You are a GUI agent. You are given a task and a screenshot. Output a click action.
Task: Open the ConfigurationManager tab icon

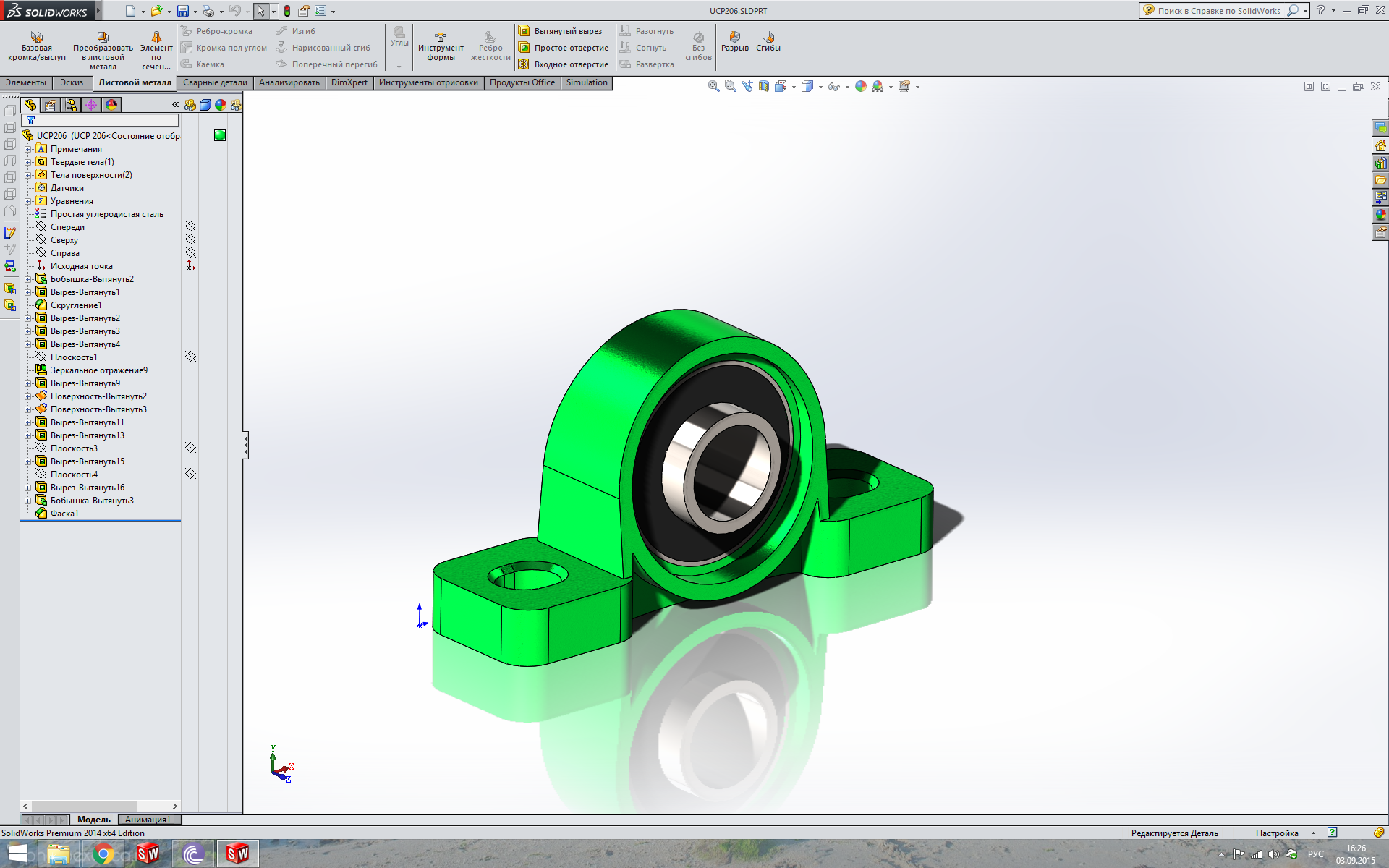click(x=70, y=105)
